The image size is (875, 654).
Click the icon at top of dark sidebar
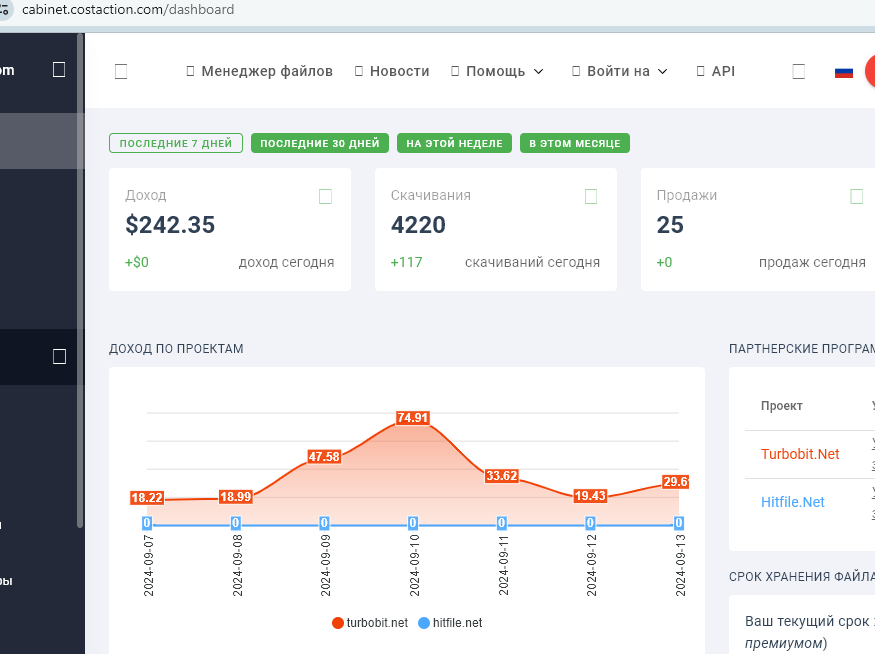click(x=59, y=70)
